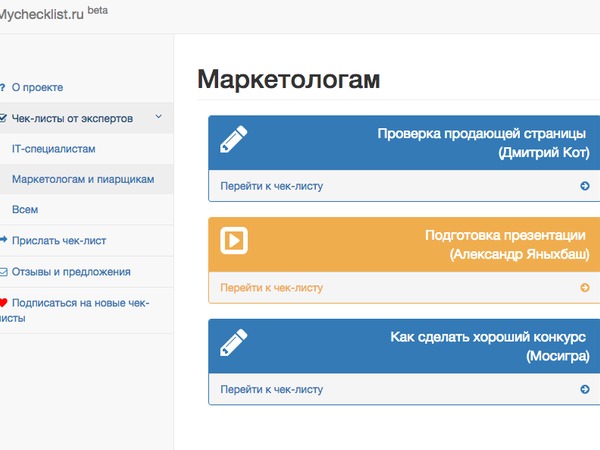The image size is (600, 450).
Task: Open Прислать чек-лист page
Action: pyautogui.click(x=59, y=241)
